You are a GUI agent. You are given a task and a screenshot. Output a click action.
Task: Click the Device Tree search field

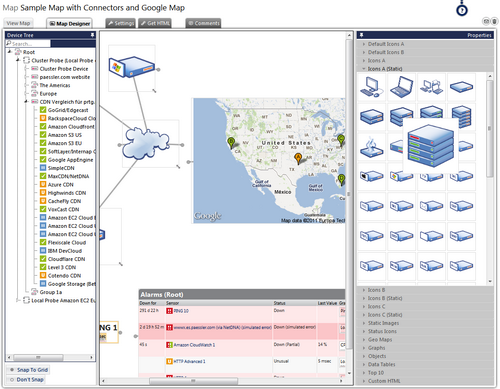pyautogui.click(x=28, y=44)
